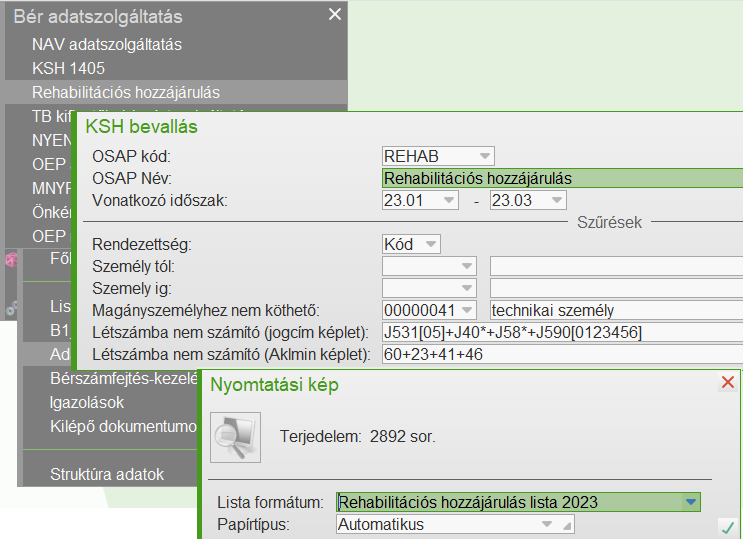Close the Nyomtatási kép dialog

point(728,382)
